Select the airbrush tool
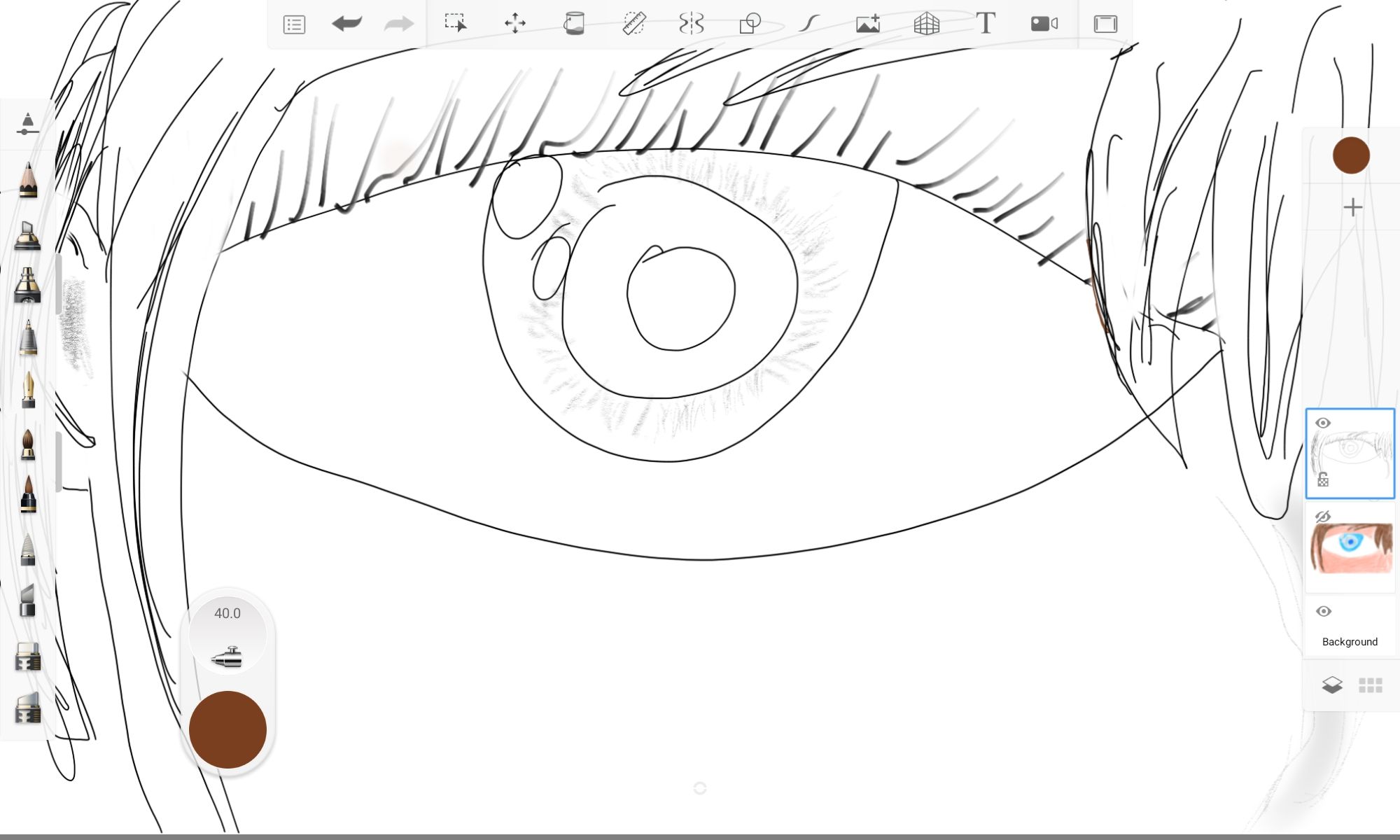The height and width of the screenshot is (840, 1400). 27,285
